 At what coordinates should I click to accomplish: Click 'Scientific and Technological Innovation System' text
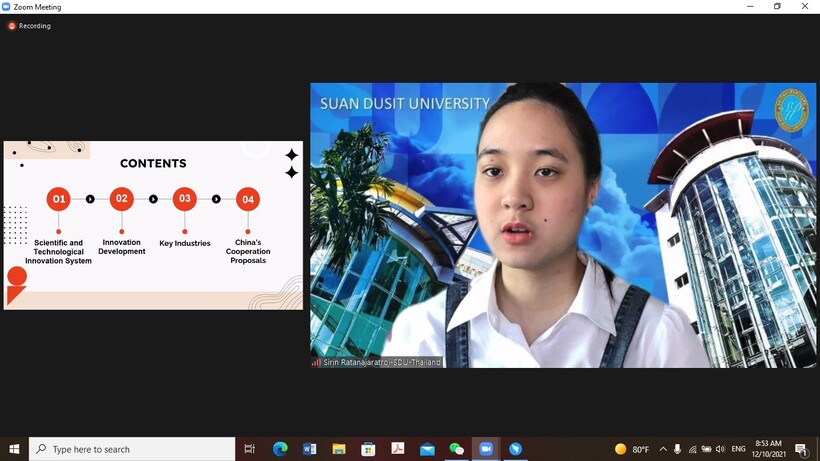point(58,251)
